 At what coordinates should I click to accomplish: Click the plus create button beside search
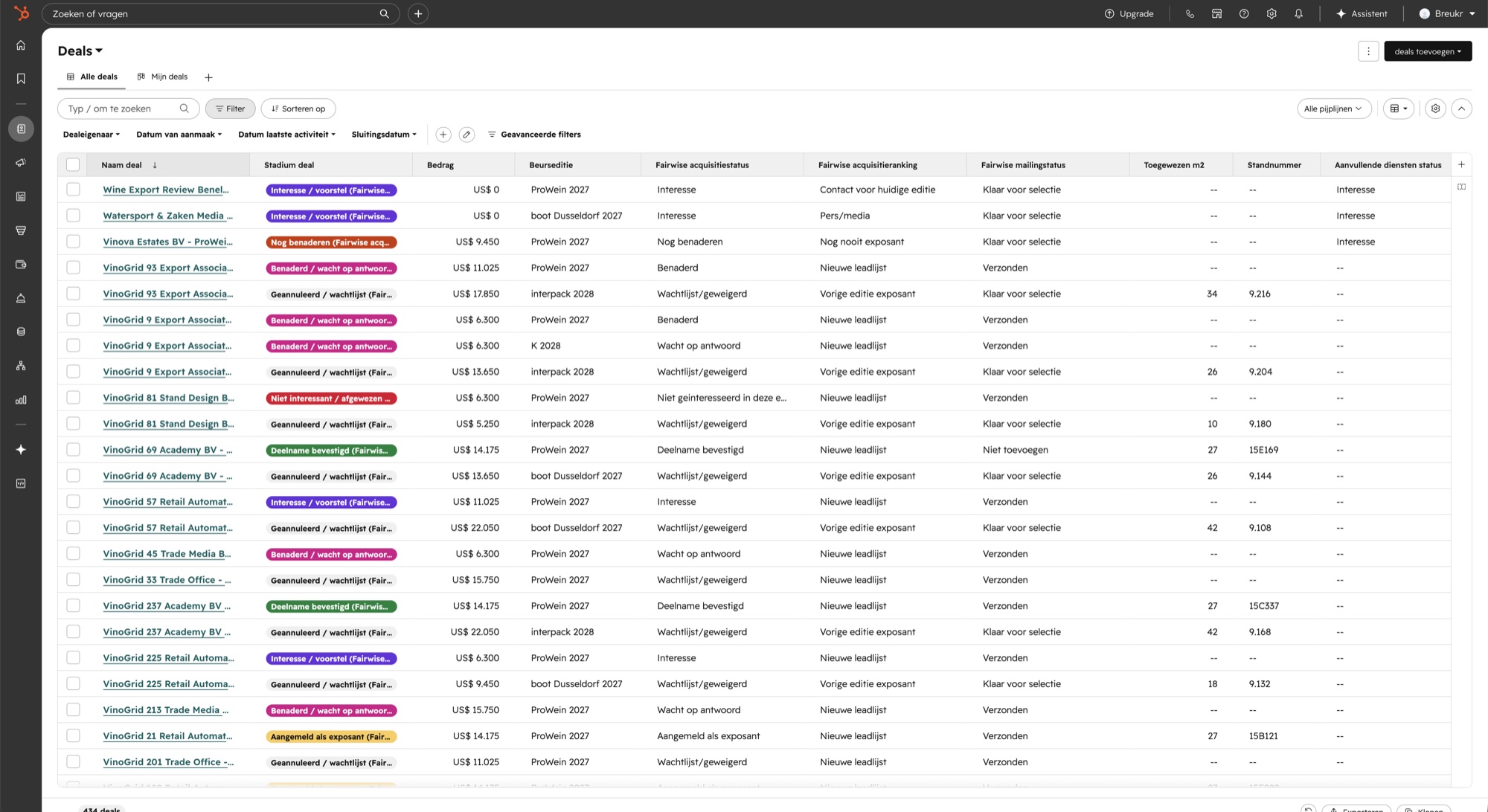click(418, 13)
